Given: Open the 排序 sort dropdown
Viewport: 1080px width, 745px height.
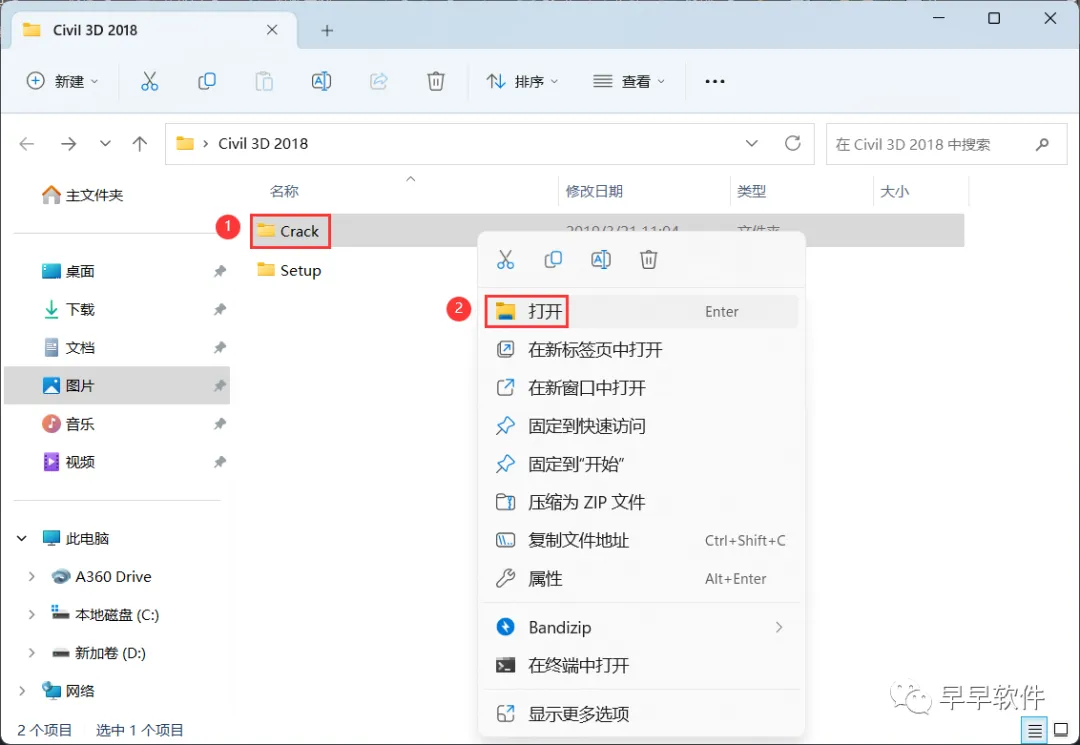Looking at the screenshot, I should pyautogui.click(x=522, y=81).
